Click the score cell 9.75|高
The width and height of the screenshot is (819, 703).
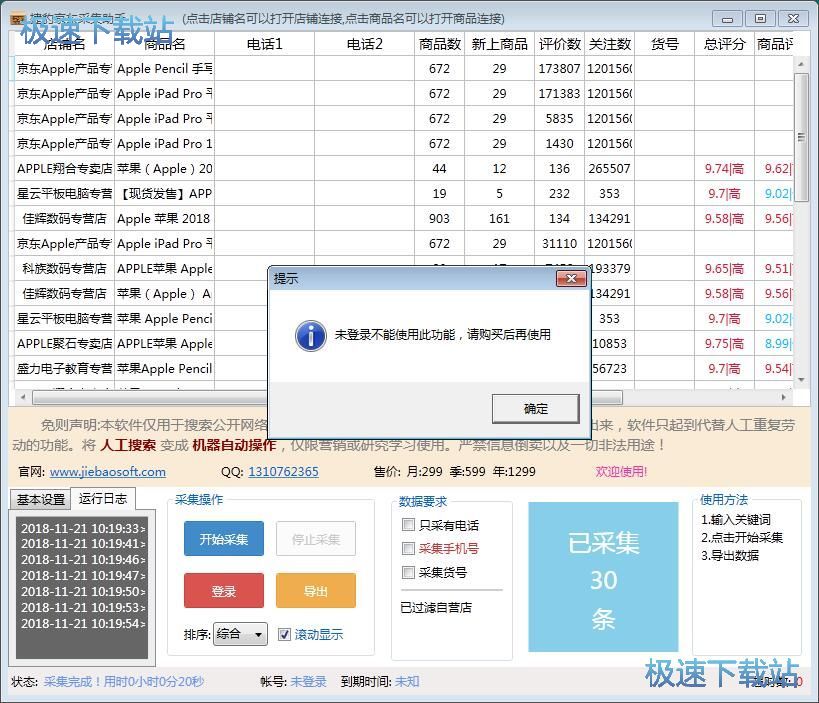[724, 344]
